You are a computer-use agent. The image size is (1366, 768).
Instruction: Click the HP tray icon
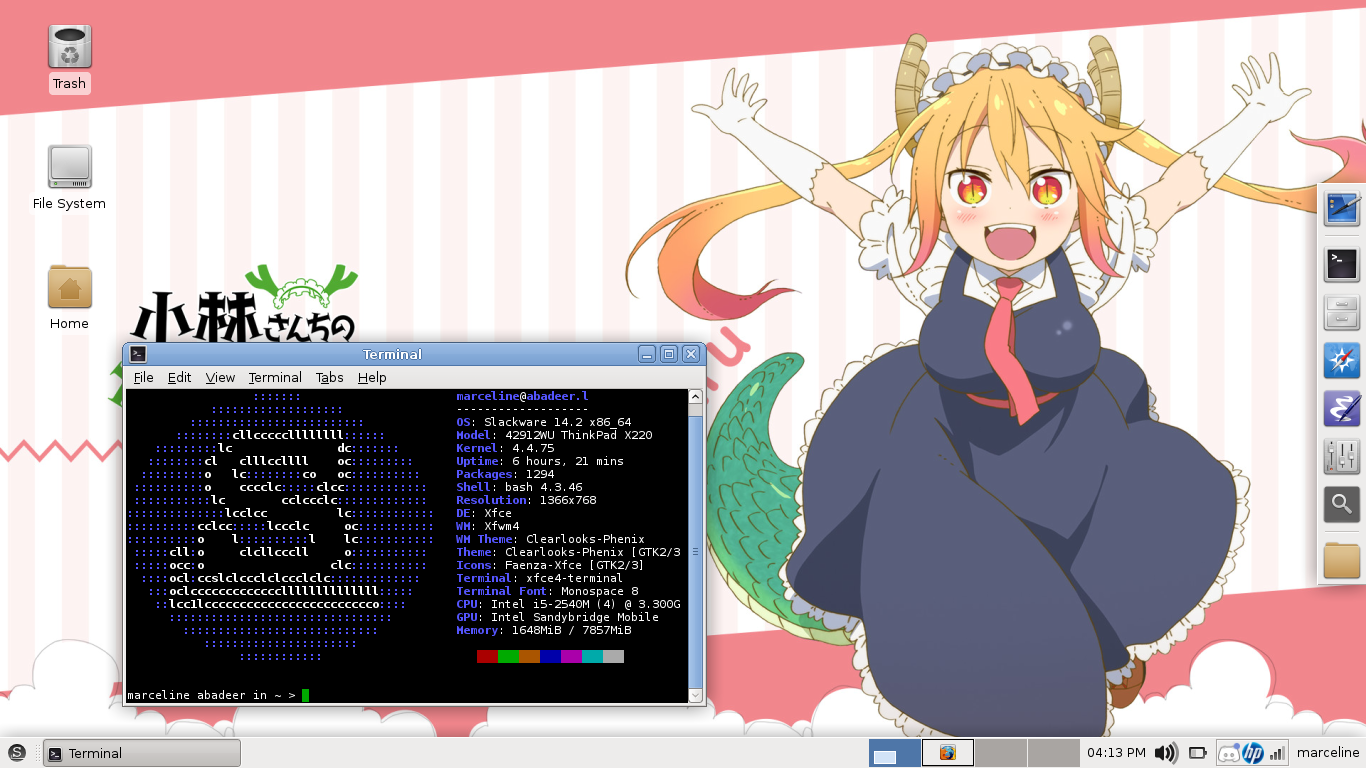click(1252, 753)
